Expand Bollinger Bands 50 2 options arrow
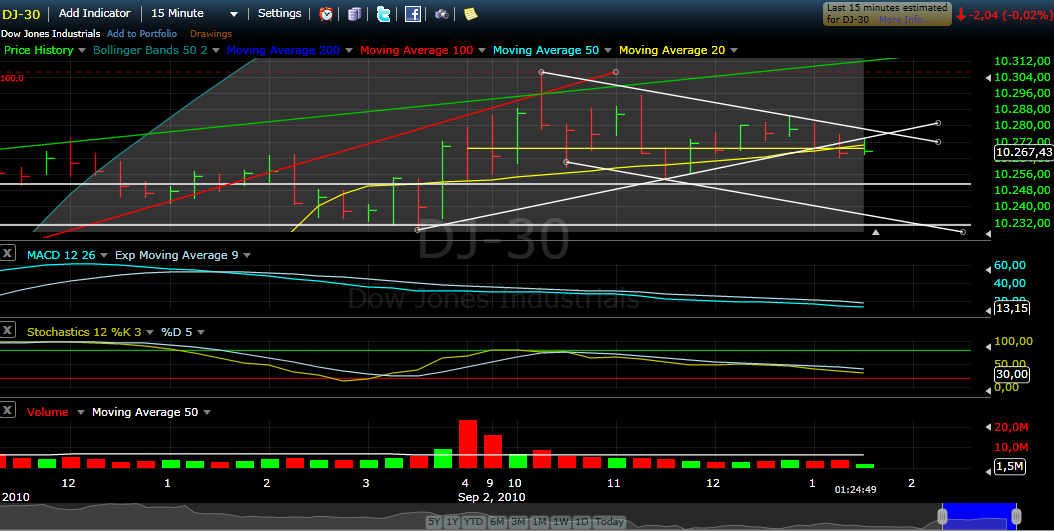 point(216,50)
